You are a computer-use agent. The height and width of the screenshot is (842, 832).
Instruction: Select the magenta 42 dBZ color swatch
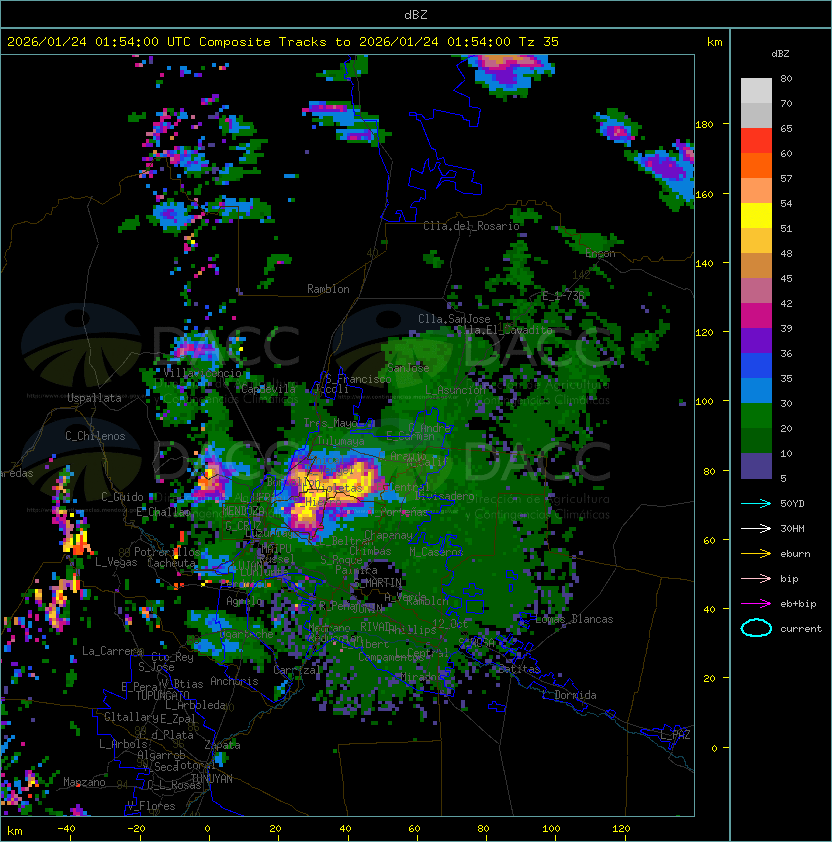coord(756,316)
